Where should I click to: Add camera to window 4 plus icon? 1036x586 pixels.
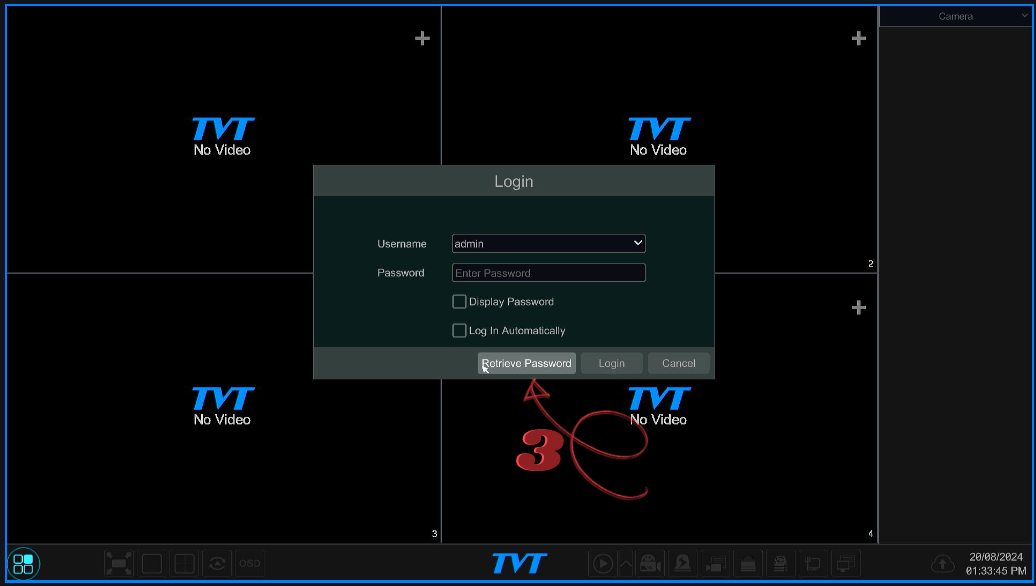point(858,307)
